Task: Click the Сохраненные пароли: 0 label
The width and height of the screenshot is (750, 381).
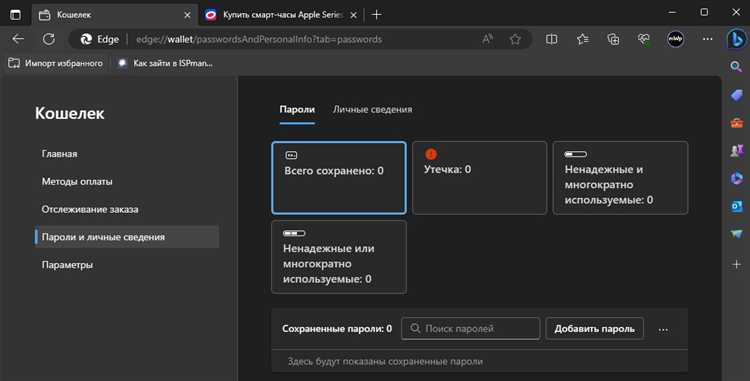Action: (337, 329)
